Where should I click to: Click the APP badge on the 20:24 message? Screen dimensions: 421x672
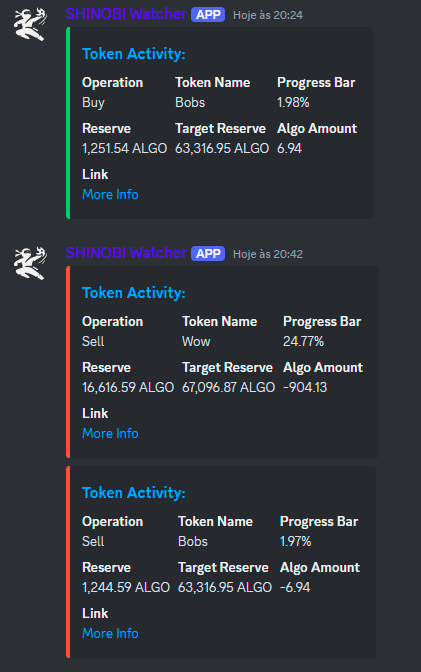point(208,15)
